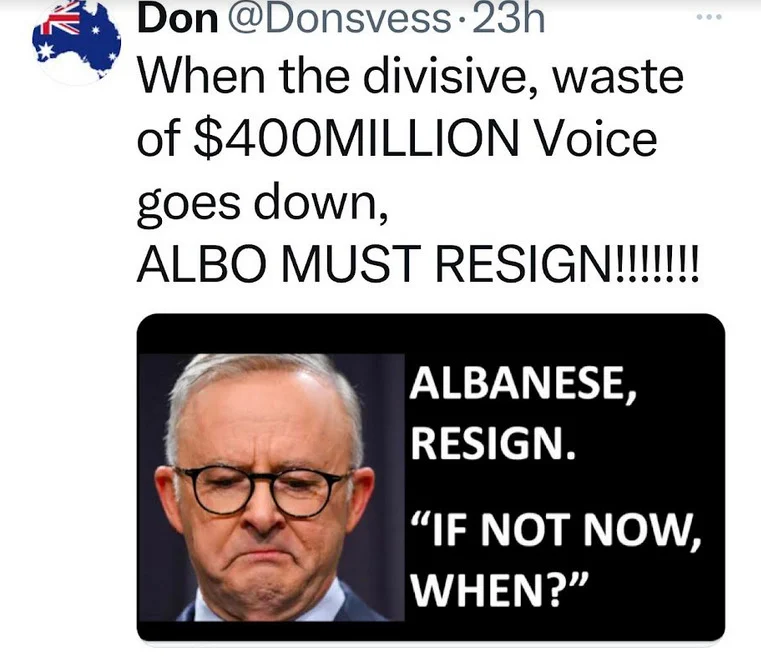The image size is (761, 664).
Task: Open Don's profile via display name
Action: point(178,19)
